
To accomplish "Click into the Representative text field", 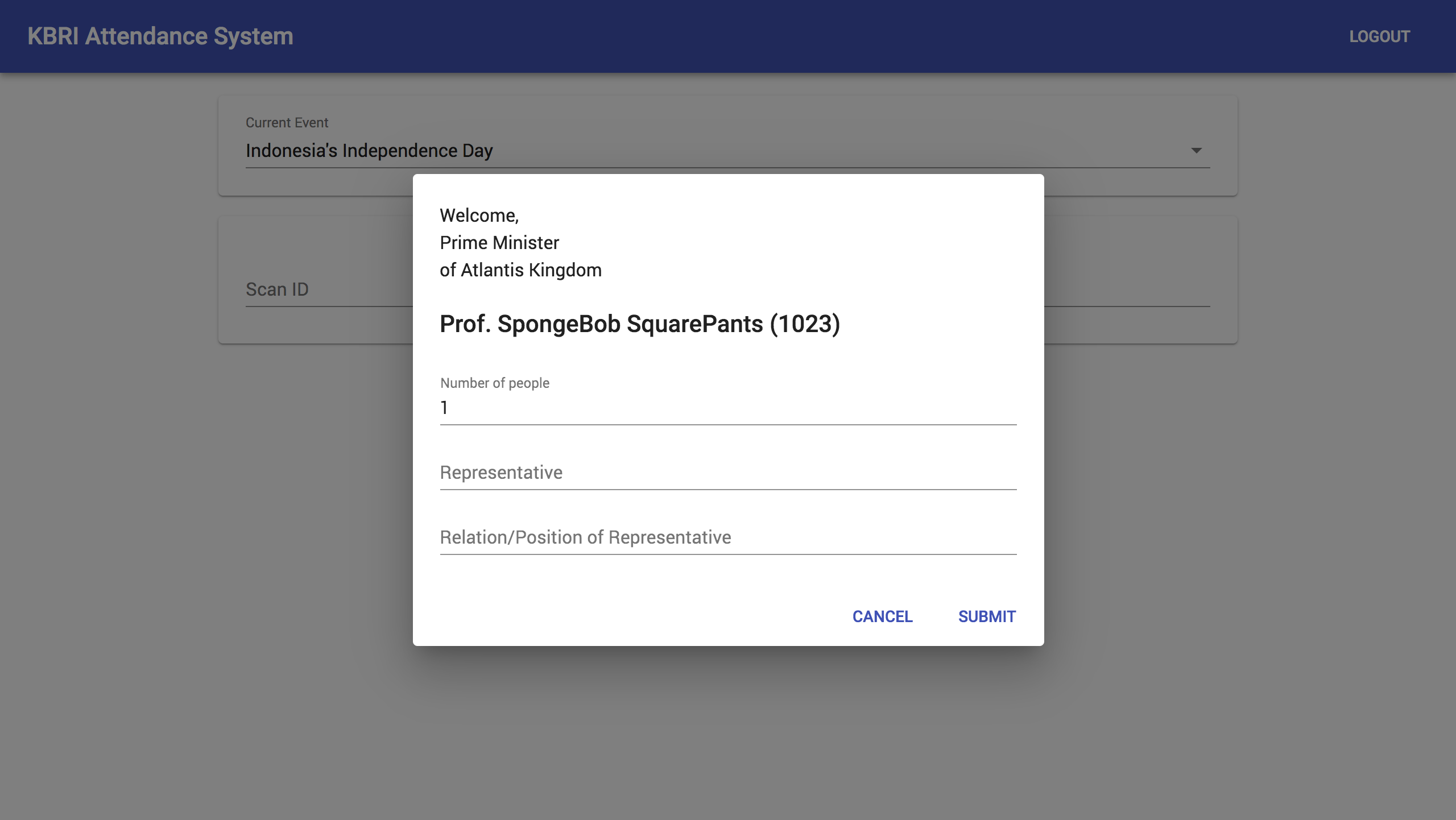I will tap(728, 473).
